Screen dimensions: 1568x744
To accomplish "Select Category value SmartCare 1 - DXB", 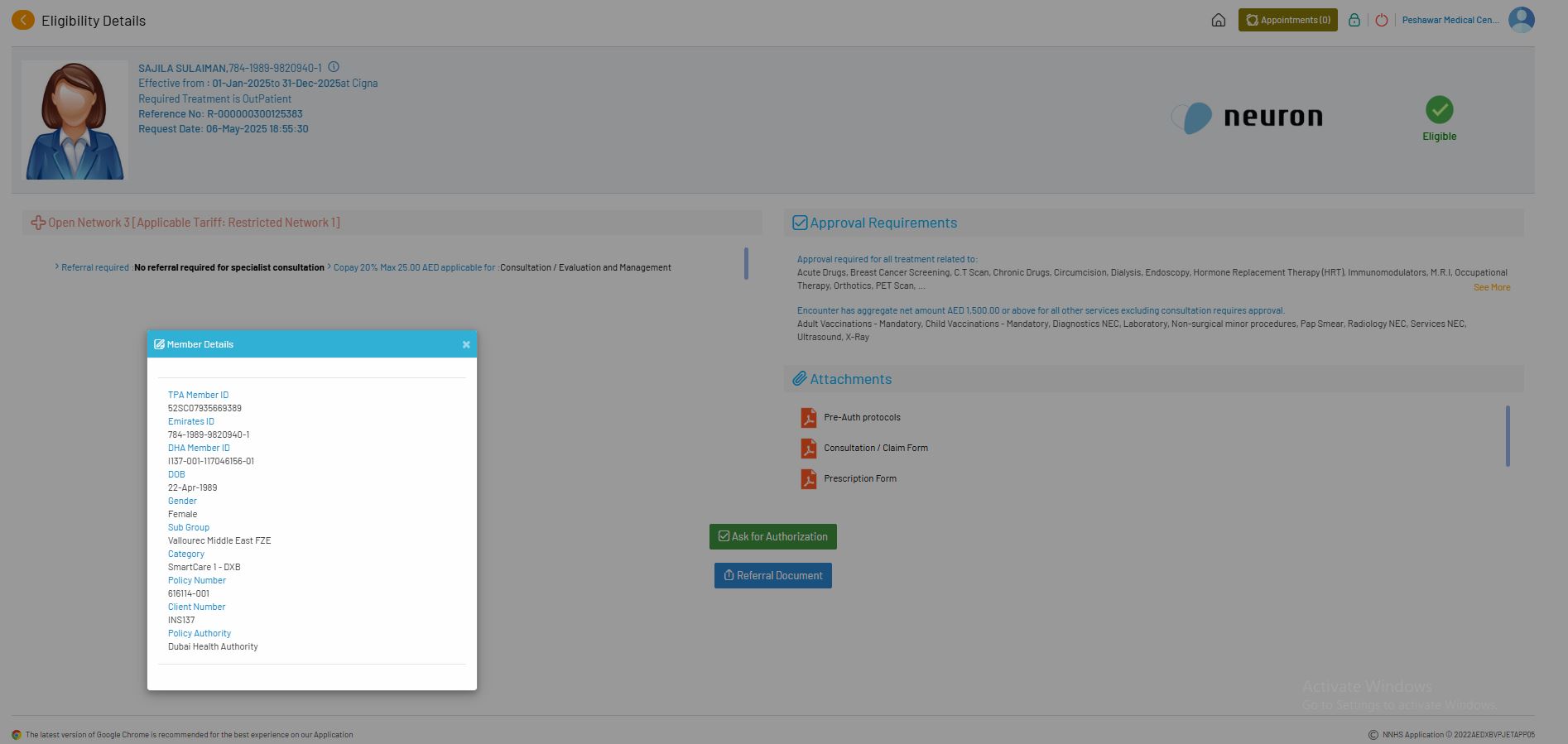I will click(x=204, y=567).
